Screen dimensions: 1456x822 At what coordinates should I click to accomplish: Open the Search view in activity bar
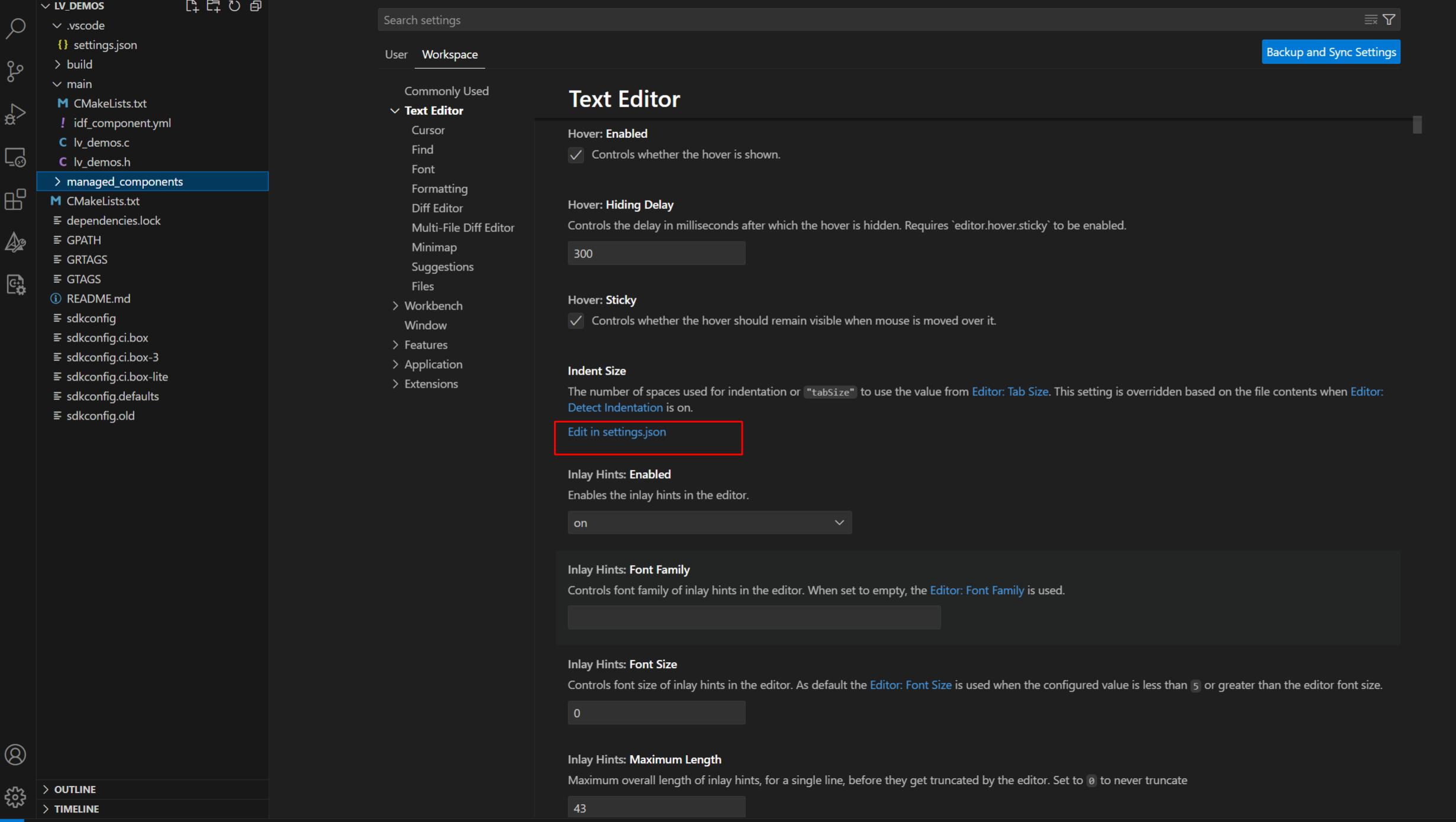[15, 28]
